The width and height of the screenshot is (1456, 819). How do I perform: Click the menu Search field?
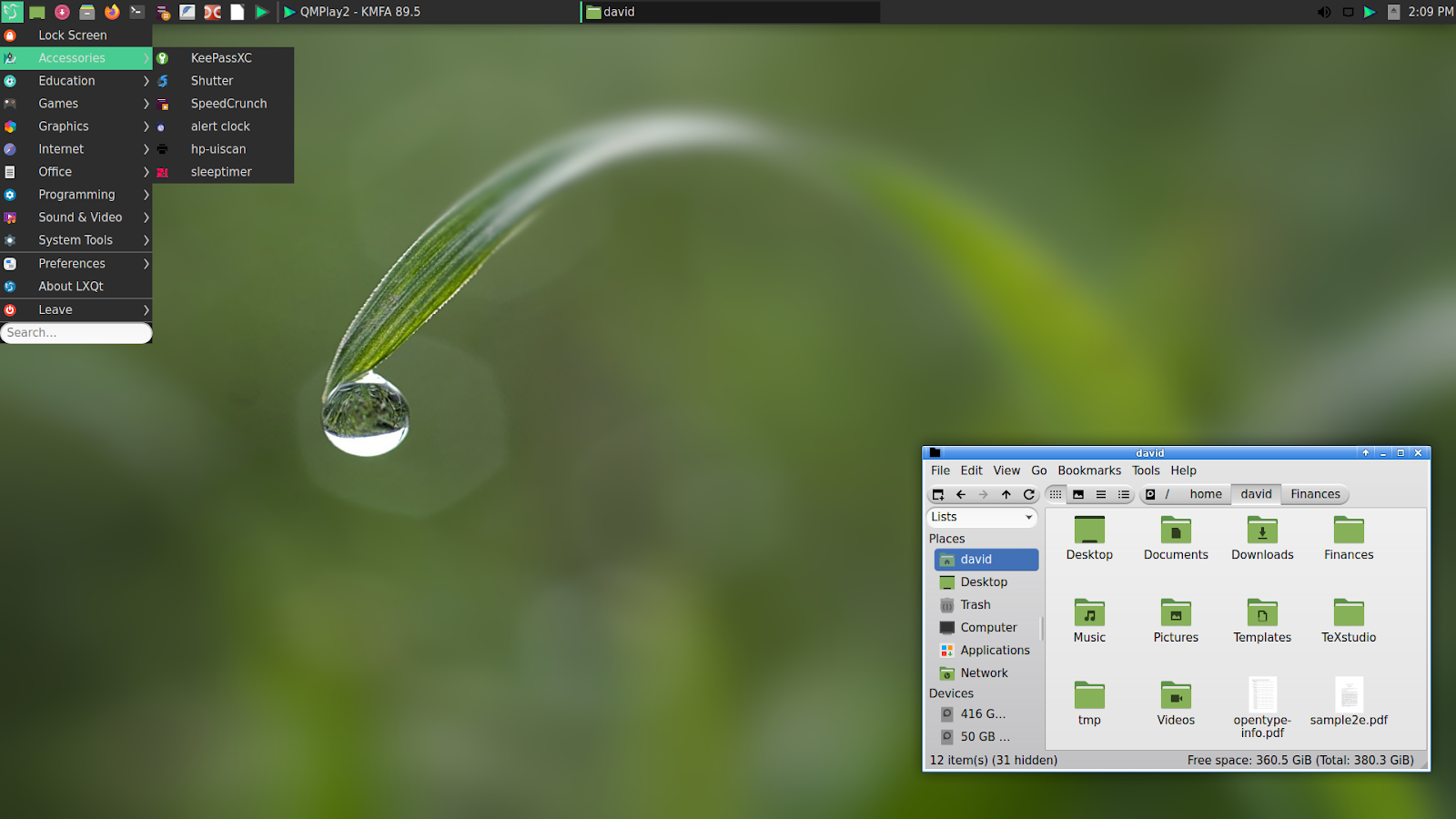click(76, 333)
